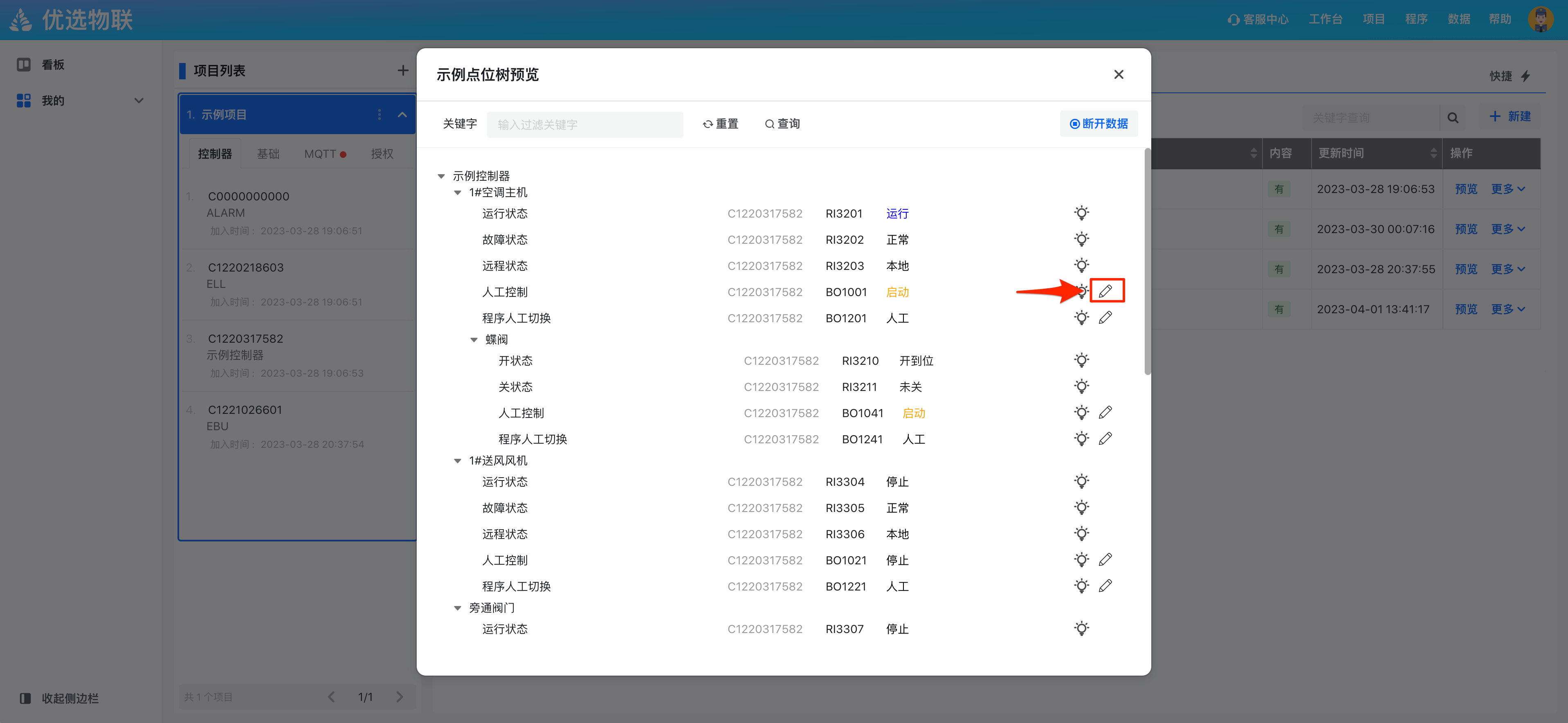This screenshot has height=723, width=1568.
Task: Select controller C0000000000 ALARM
Action: [x=298, y=213]
